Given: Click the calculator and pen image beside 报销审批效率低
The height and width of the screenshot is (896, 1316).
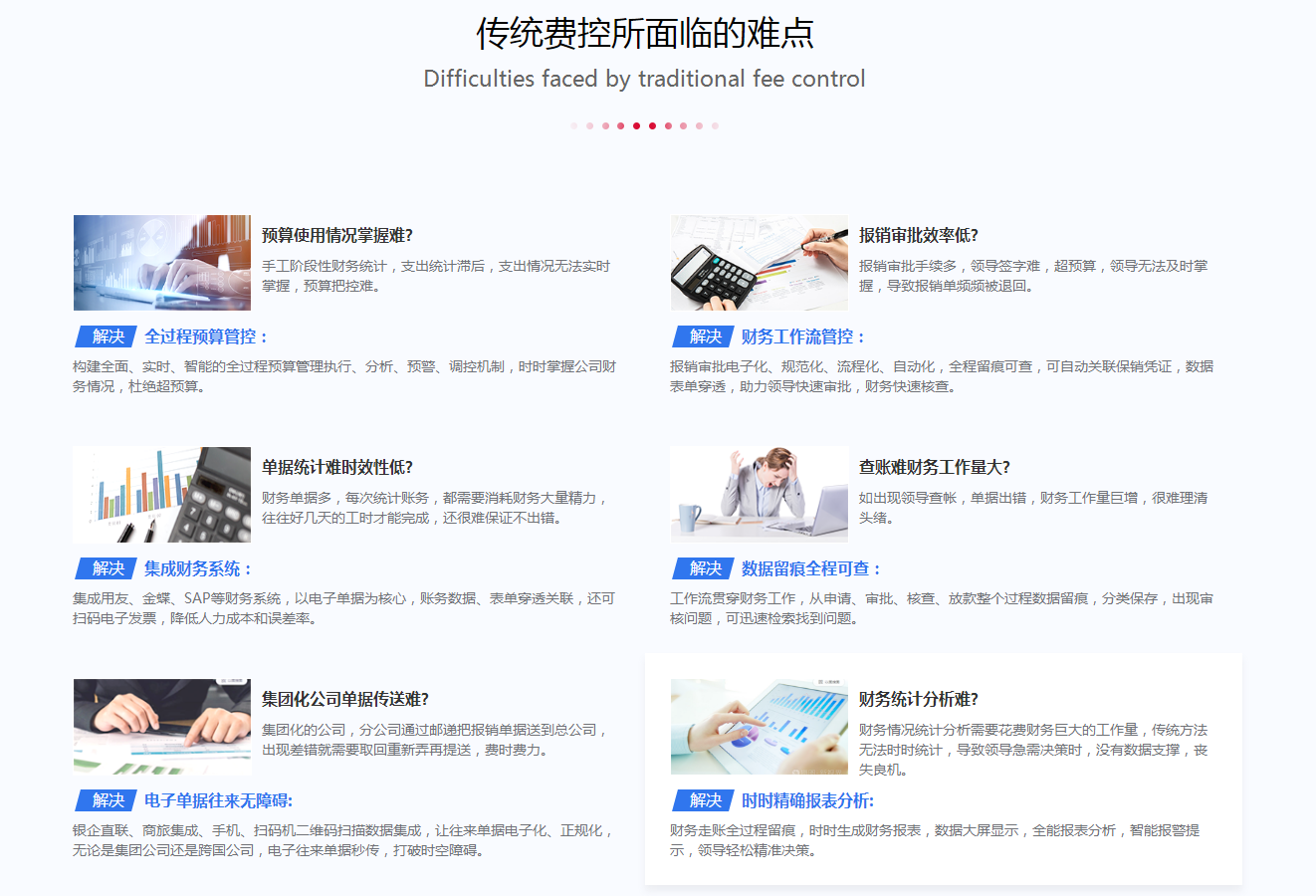Looking at the screenshot, I should tap(760, 263).
